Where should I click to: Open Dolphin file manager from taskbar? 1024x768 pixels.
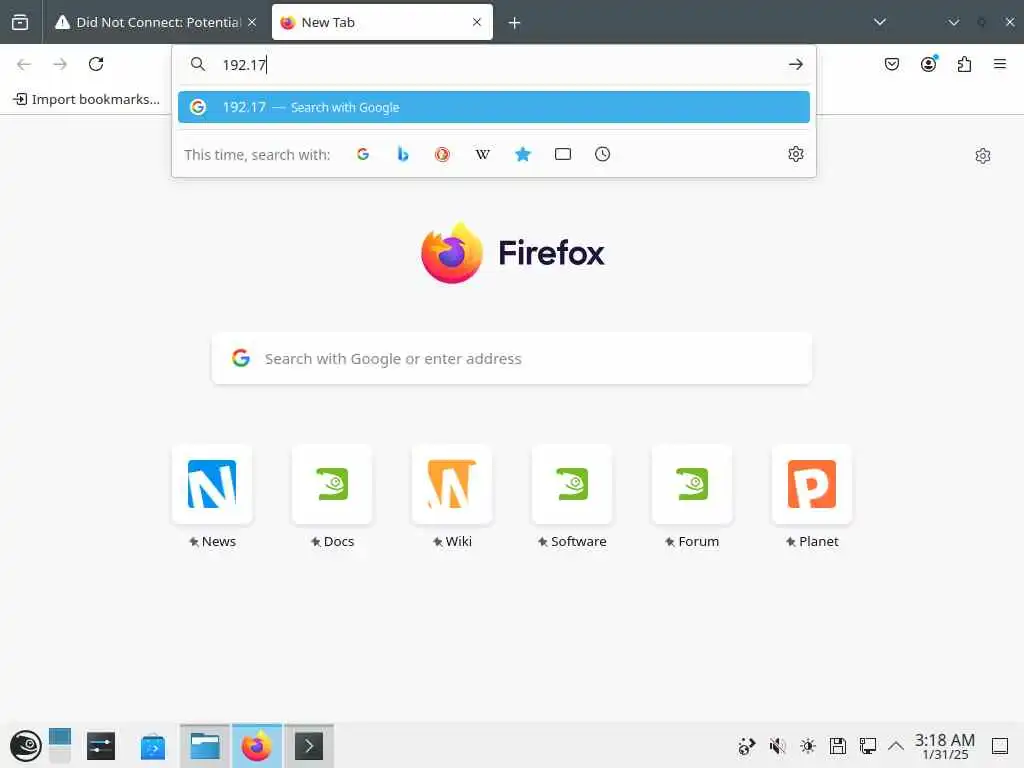[205, 746]
